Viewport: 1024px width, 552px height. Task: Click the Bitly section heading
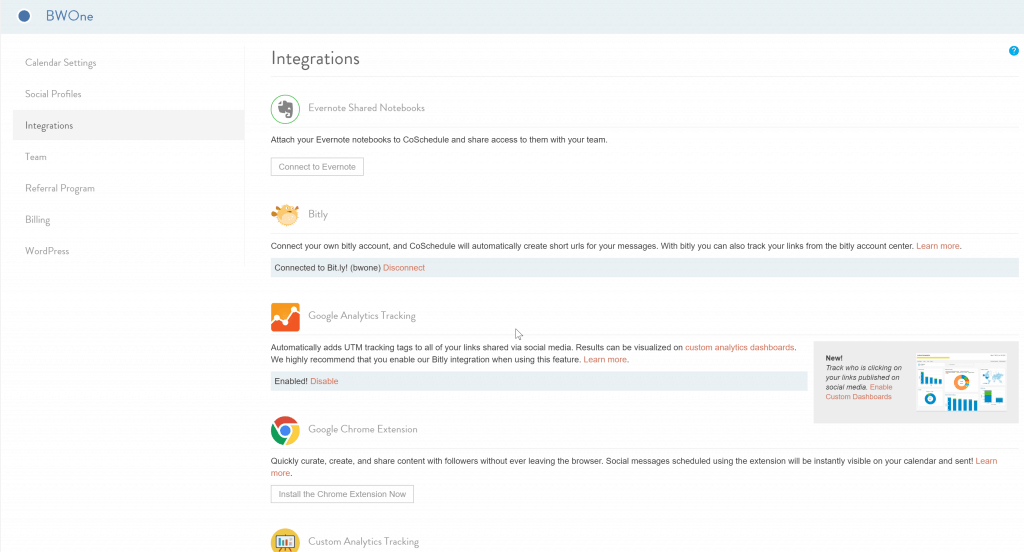[x=318, y=214]
